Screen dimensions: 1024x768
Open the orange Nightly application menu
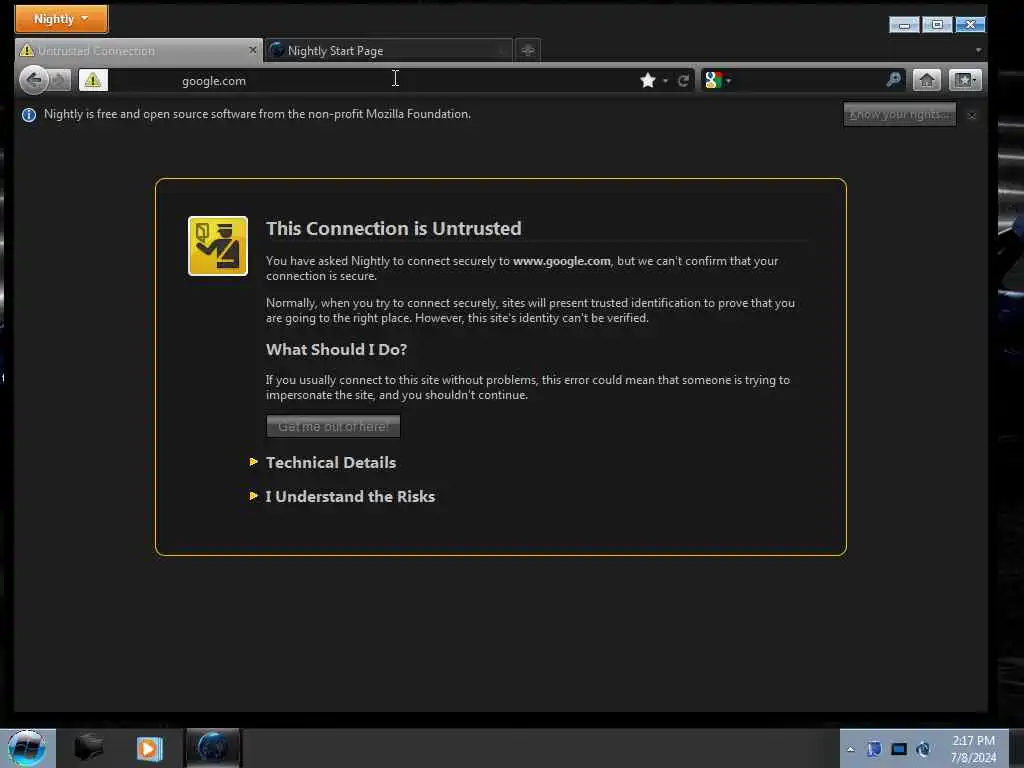61,19
